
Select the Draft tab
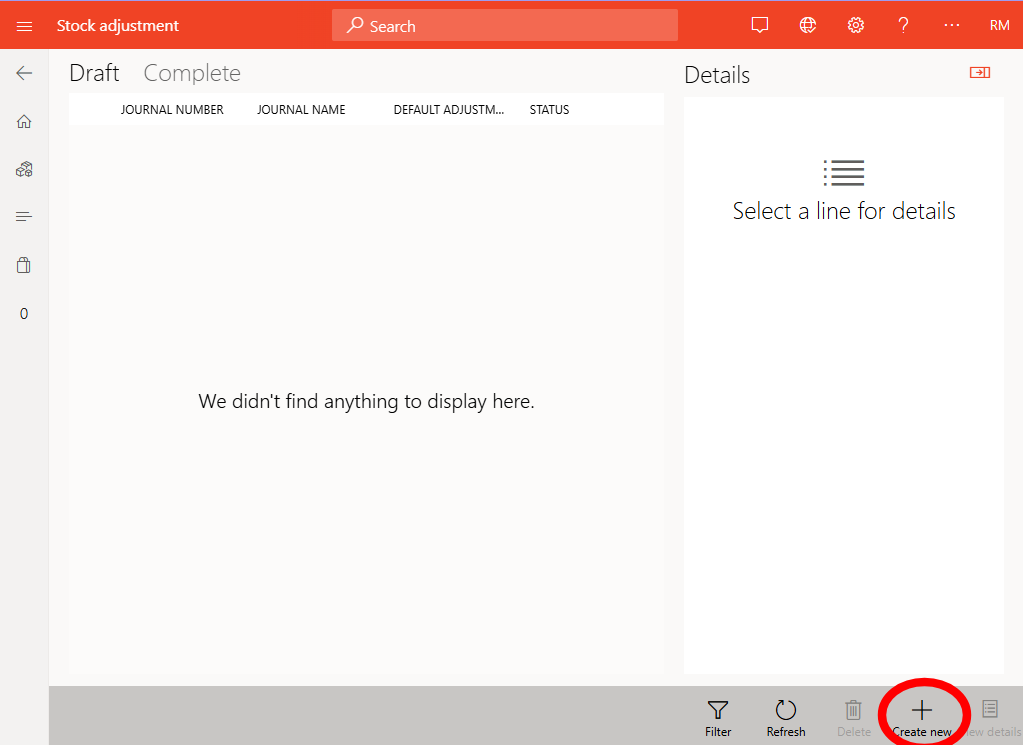(94, 73)
